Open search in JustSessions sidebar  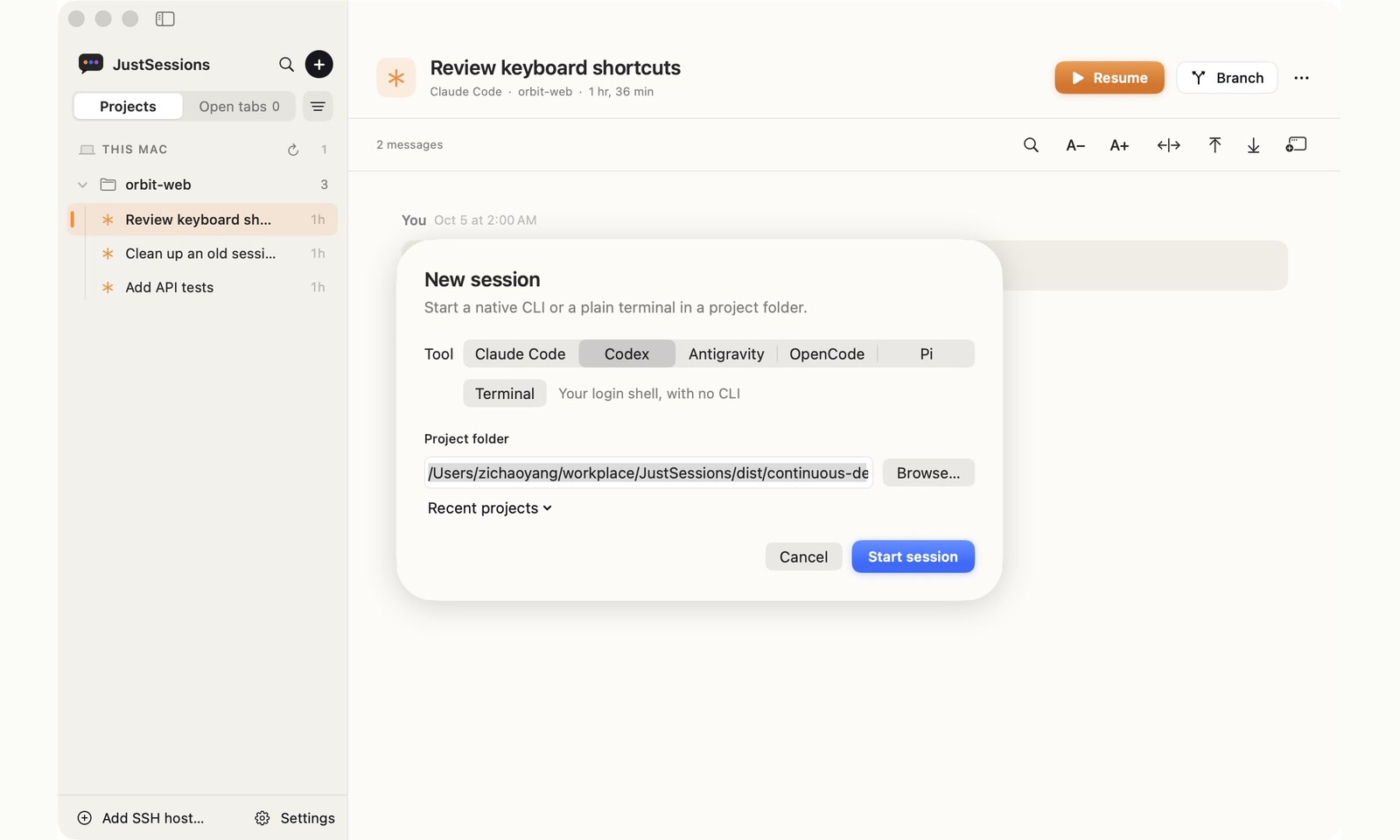(x=286, y=64)
